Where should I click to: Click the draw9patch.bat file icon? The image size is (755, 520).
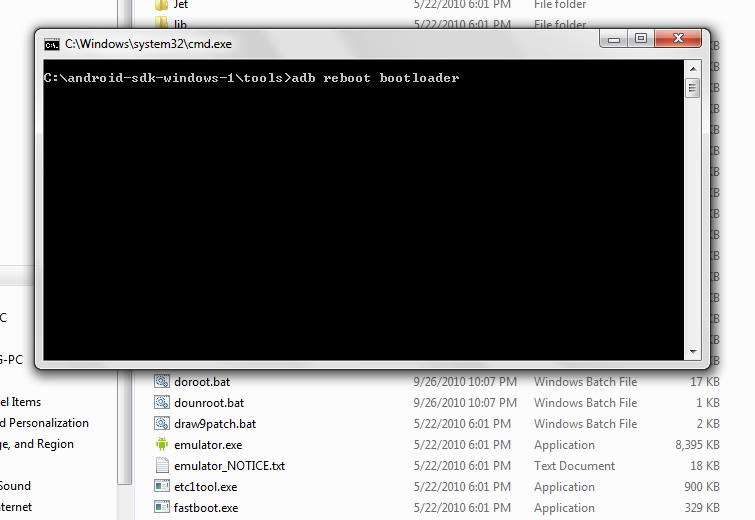click(162, 423)
